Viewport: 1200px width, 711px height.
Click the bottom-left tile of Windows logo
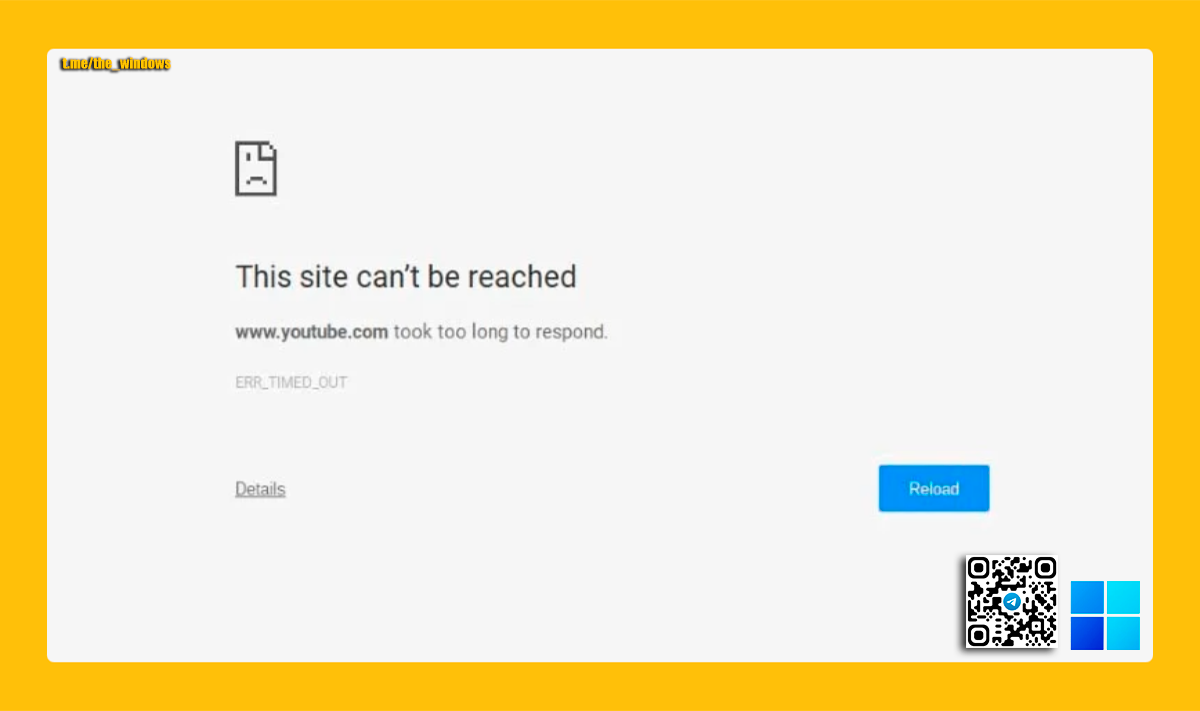pyautogui.click(x=1087, y=633)
